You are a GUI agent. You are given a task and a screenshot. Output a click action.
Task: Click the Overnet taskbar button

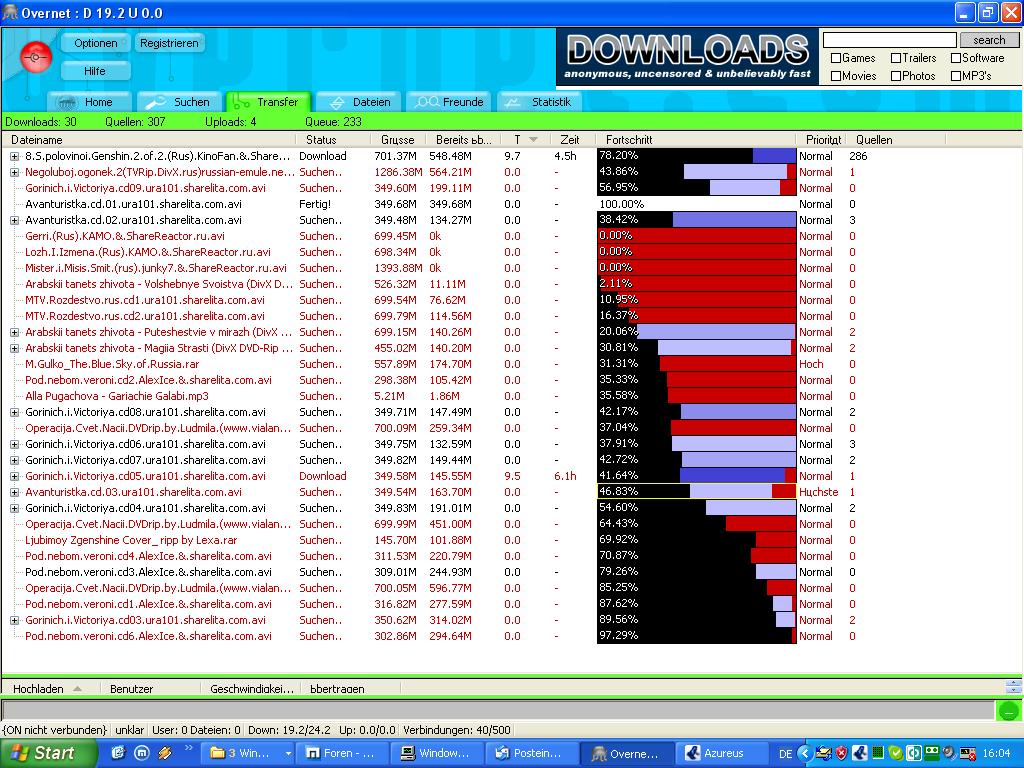coord(626,754)
